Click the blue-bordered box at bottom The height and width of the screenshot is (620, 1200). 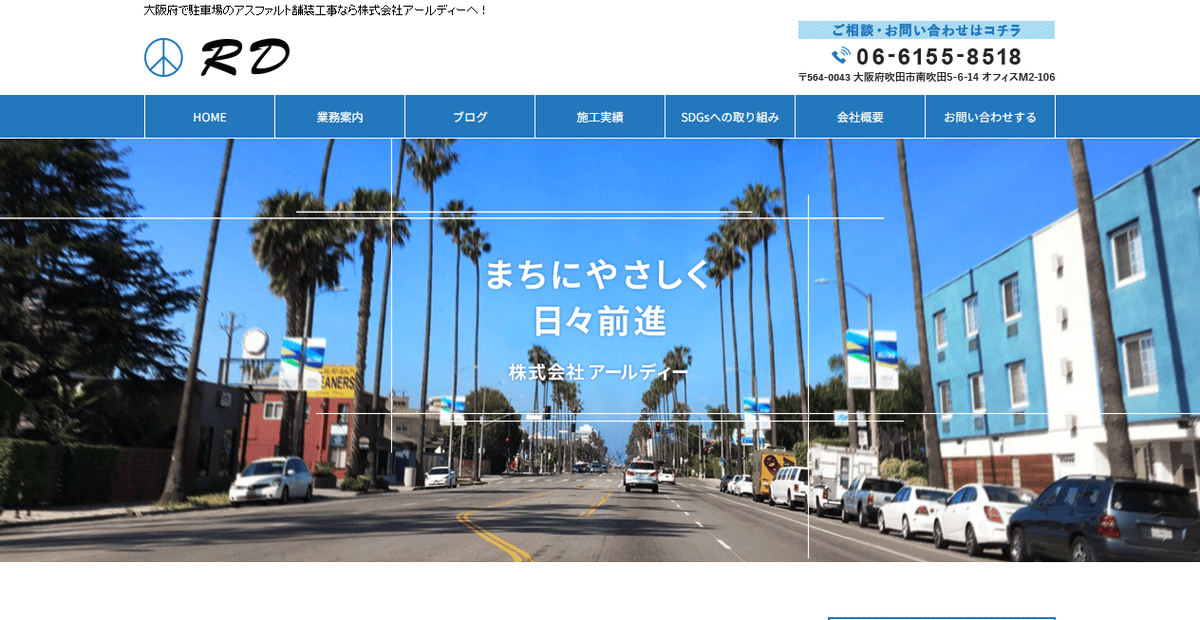[940, 617]
